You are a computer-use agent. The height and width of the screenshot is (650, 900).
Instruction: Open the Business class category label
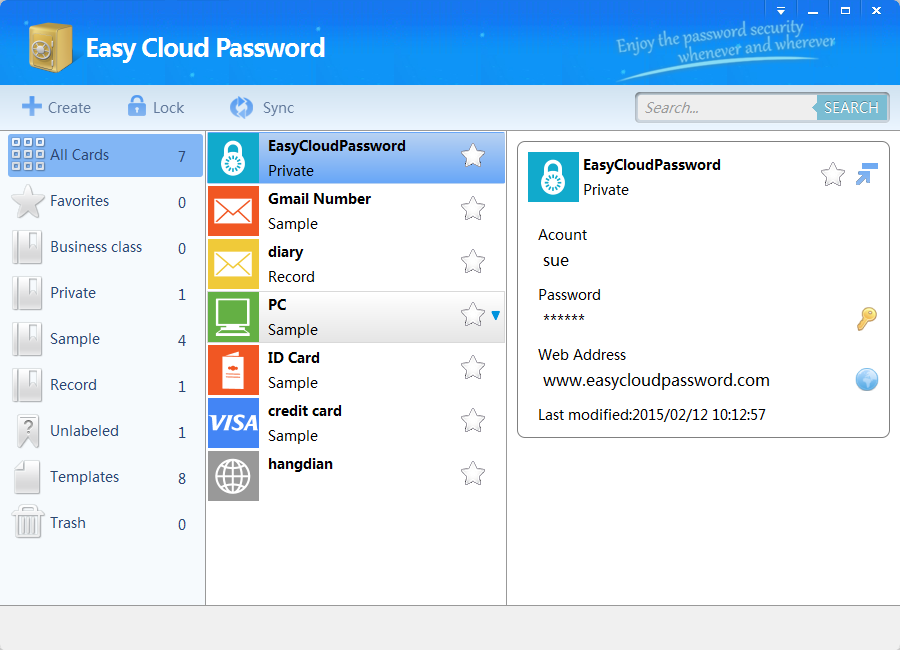pyautogui.click(x=96, y=247)
